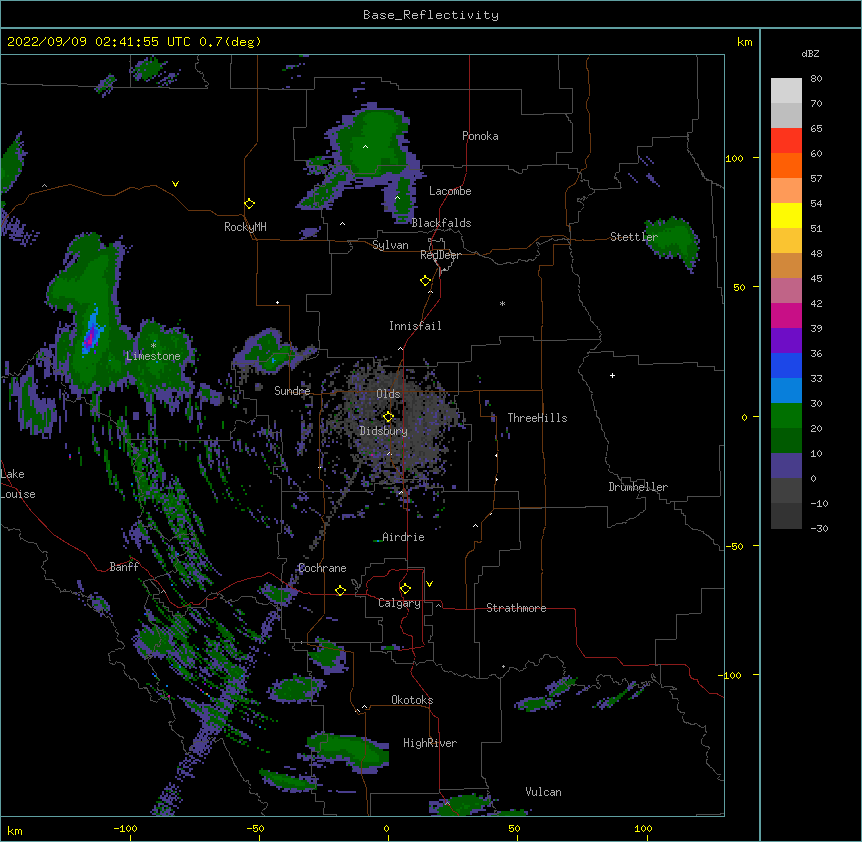
Task: Click the Didsbury town label
Action: coord(383,431)
